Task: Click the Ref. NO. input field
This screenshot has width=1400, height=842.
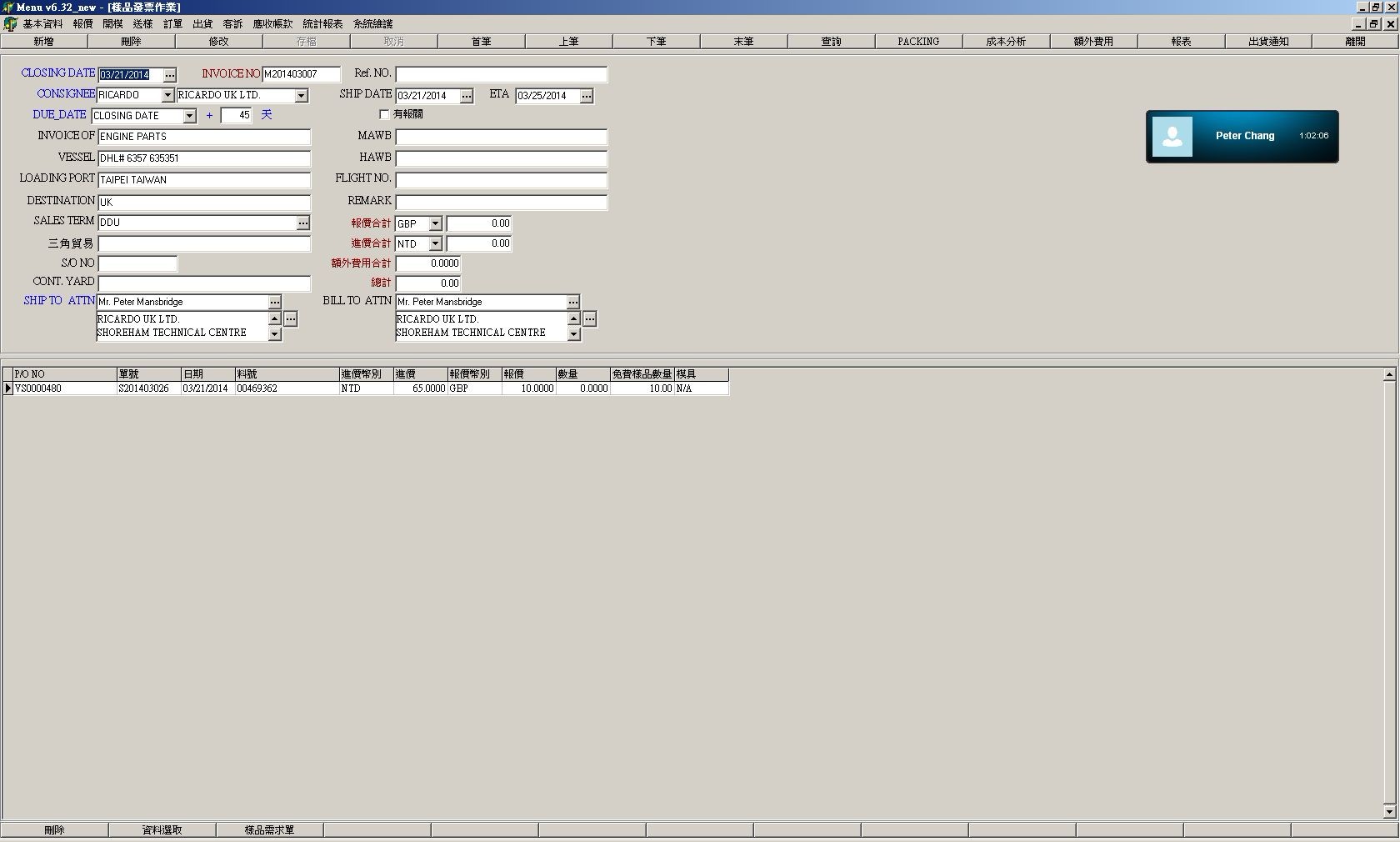Action: [501, 74]
